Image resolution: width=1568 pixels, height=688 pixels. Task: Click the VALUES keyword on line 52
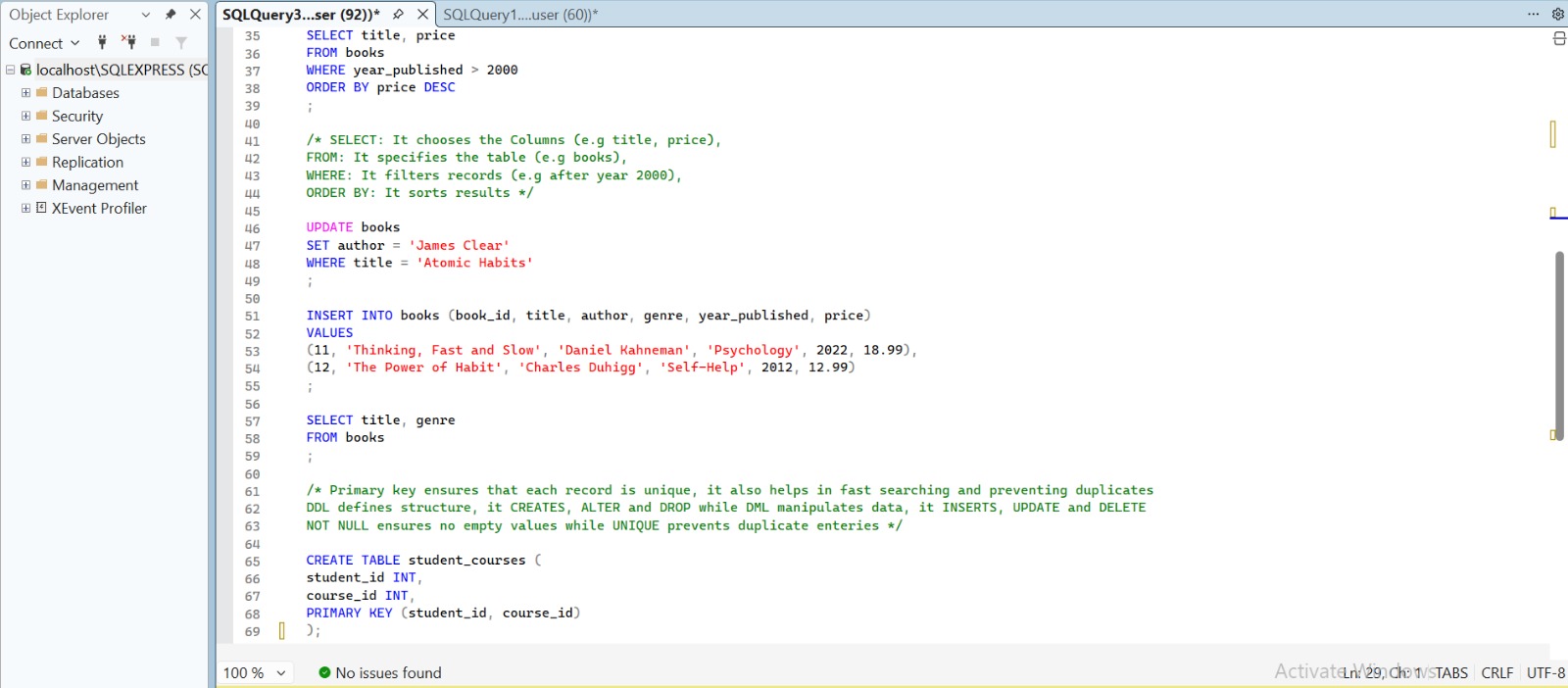click(x=329, y=333)
